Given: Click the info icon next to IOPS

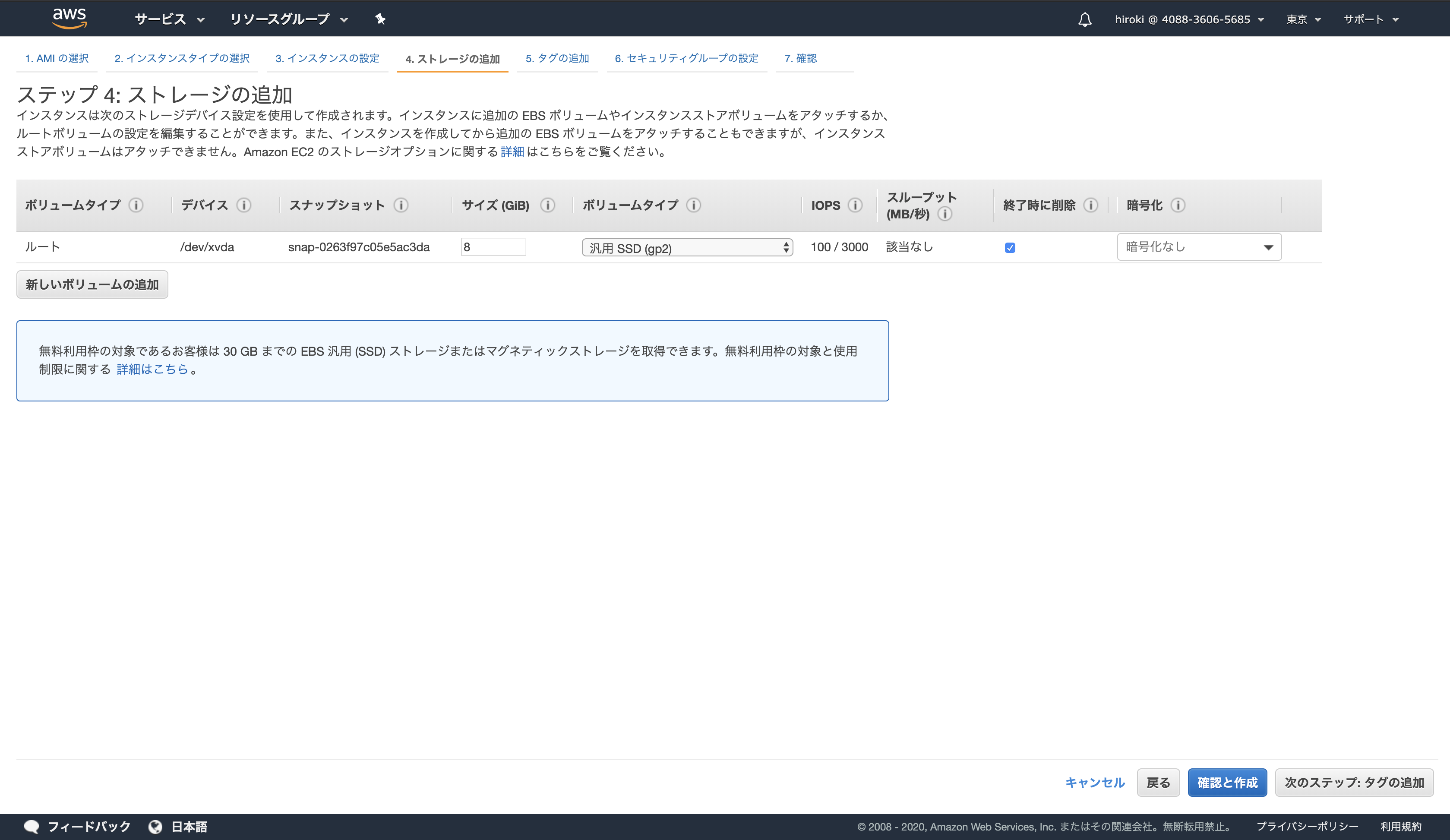Looking at the screenshot, I should coord(856,205).
